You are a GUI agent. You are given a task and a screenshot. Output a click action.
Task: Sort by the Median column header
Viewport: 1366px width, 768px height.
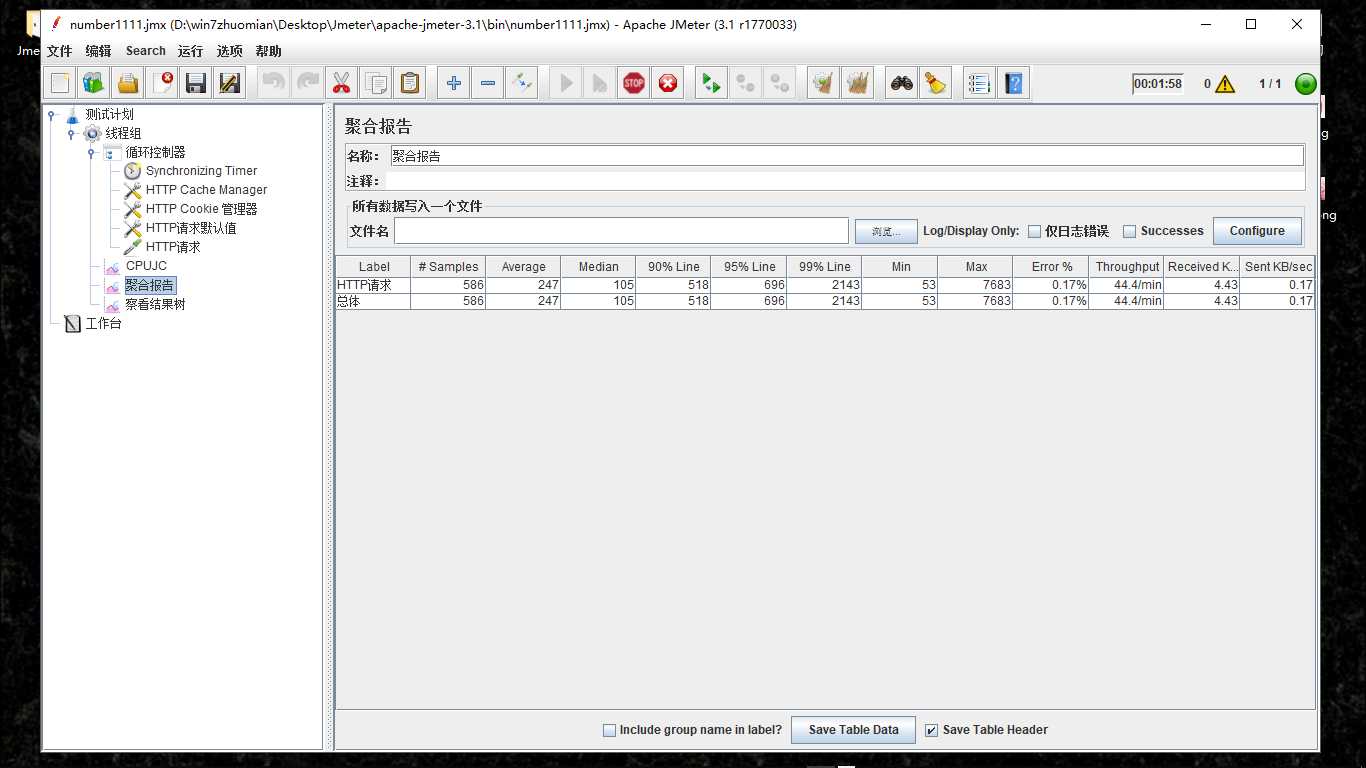599,267
